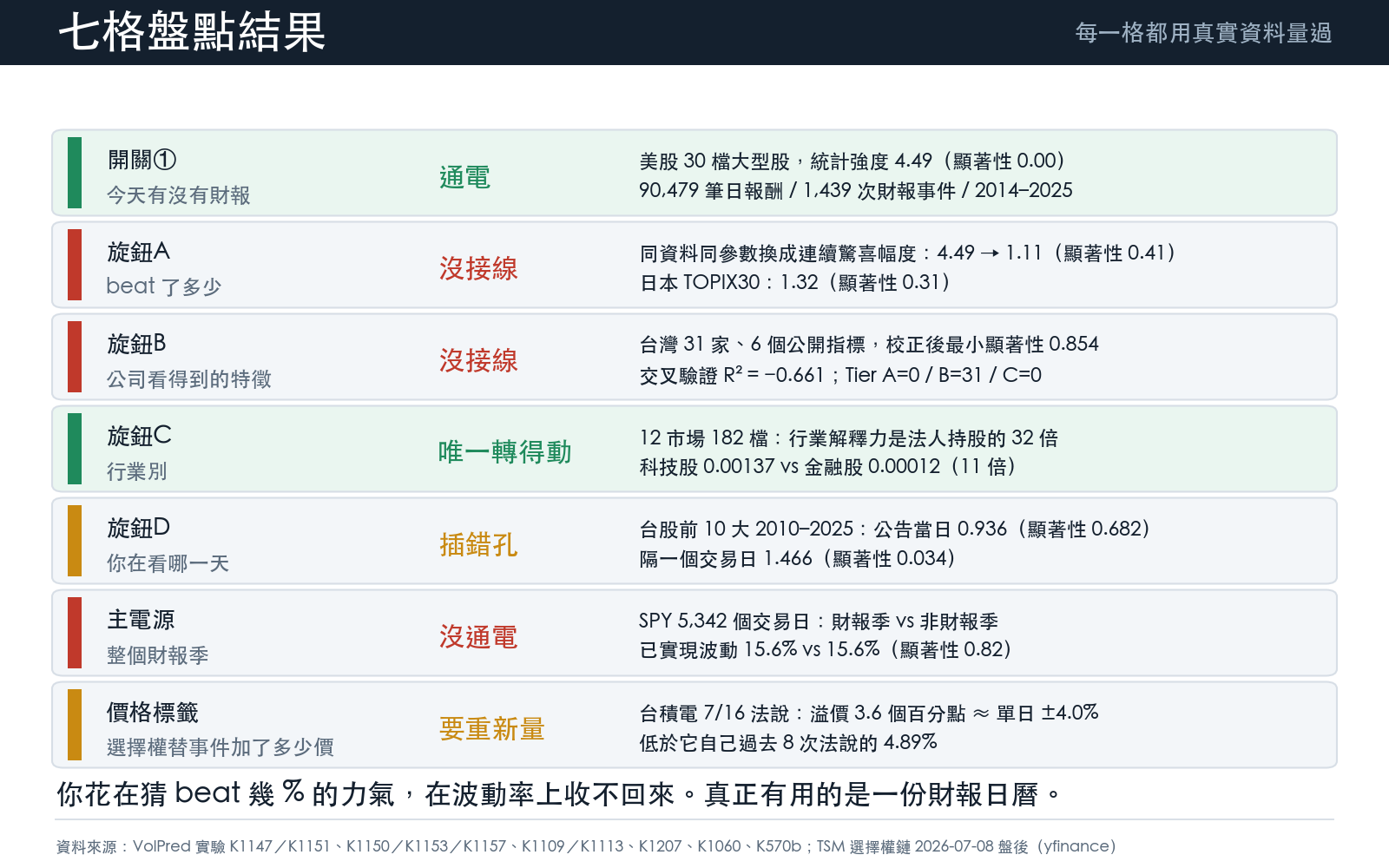Click the line 美股 30 檔大型股，統計強度 4.49
This screenshot has width=1389, height=868.
pyautogui.click(x=852, y=161)
